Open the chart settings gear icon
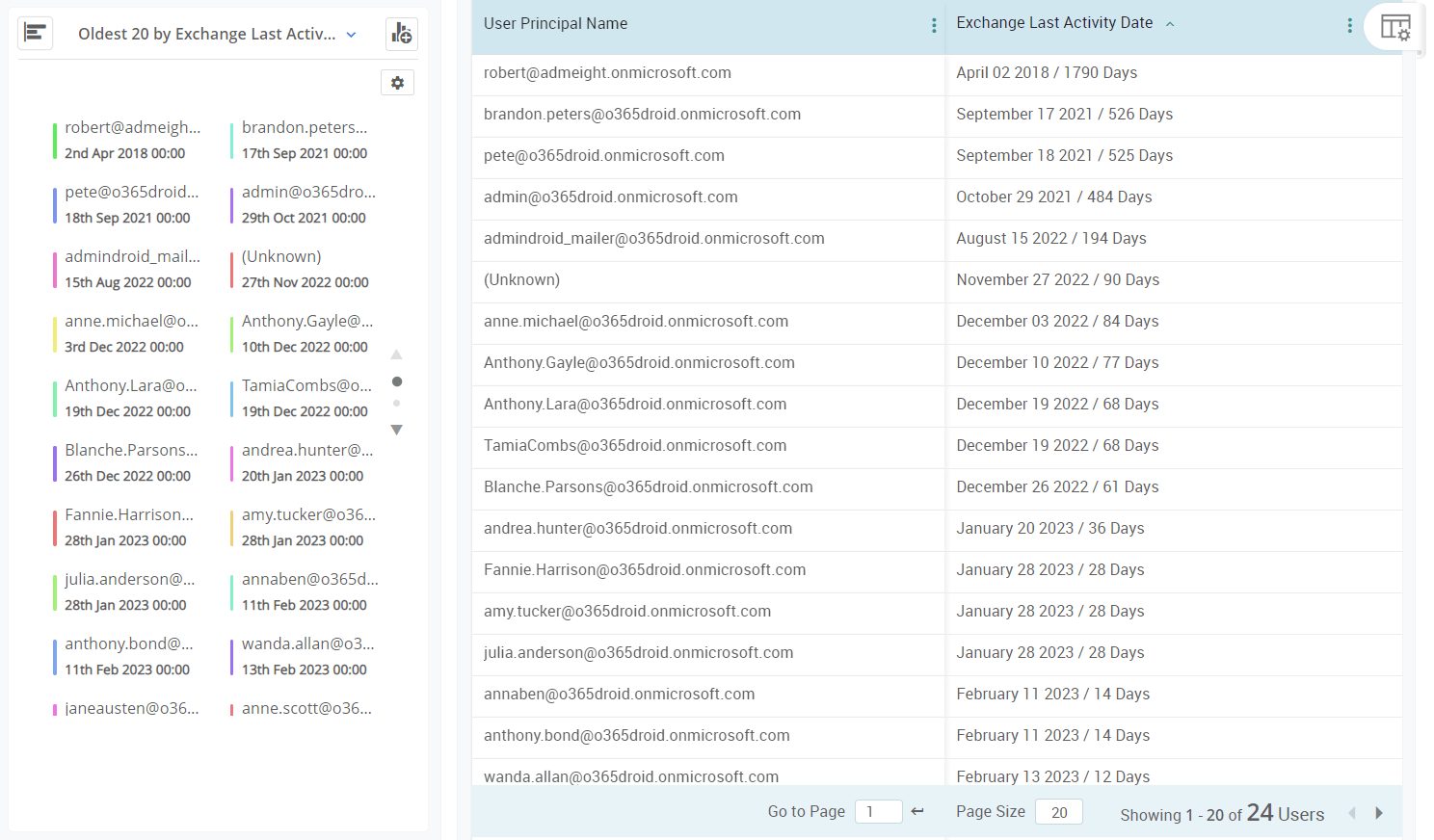 point(397,83)
